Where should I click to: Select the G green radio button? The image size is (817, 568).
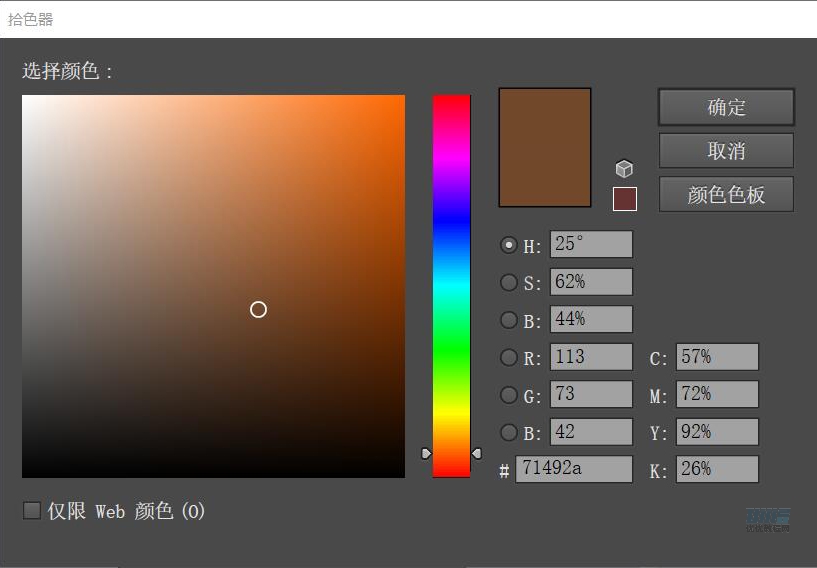pos(509,394)
